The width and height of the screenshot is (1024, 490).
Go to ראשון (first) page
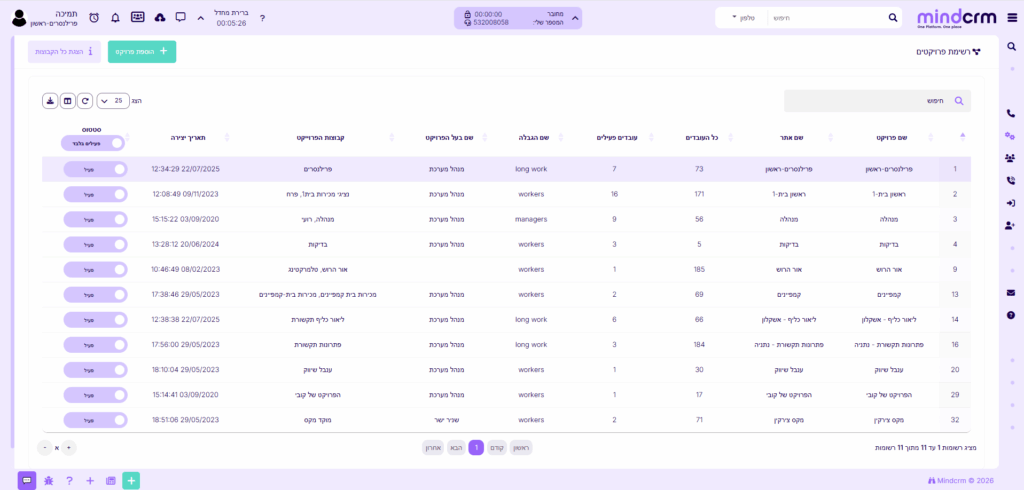pos(520,448)
